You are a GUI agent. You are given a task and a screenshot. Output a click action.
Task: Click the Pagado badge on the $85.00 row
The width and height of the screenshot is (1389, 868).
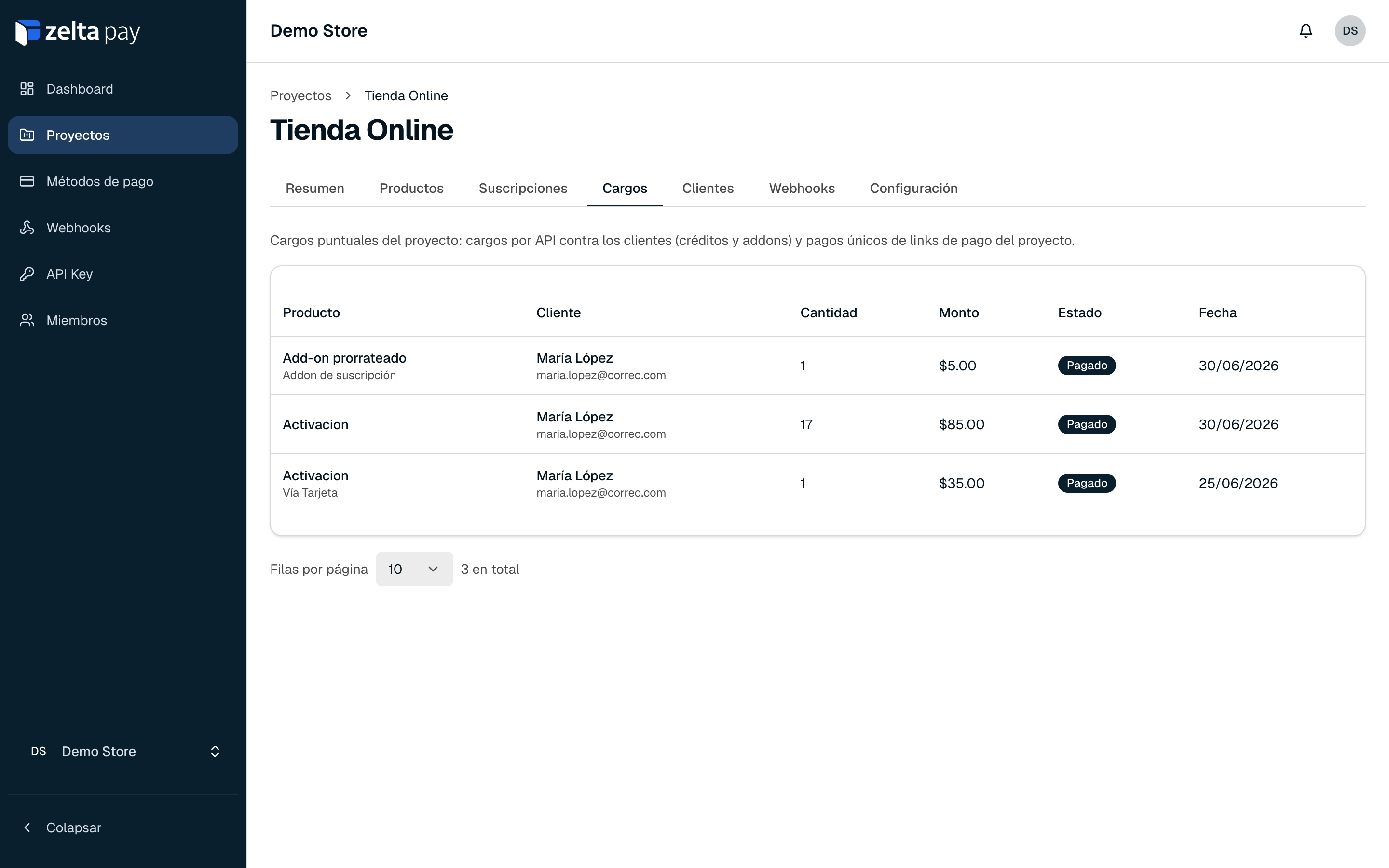1087,424
